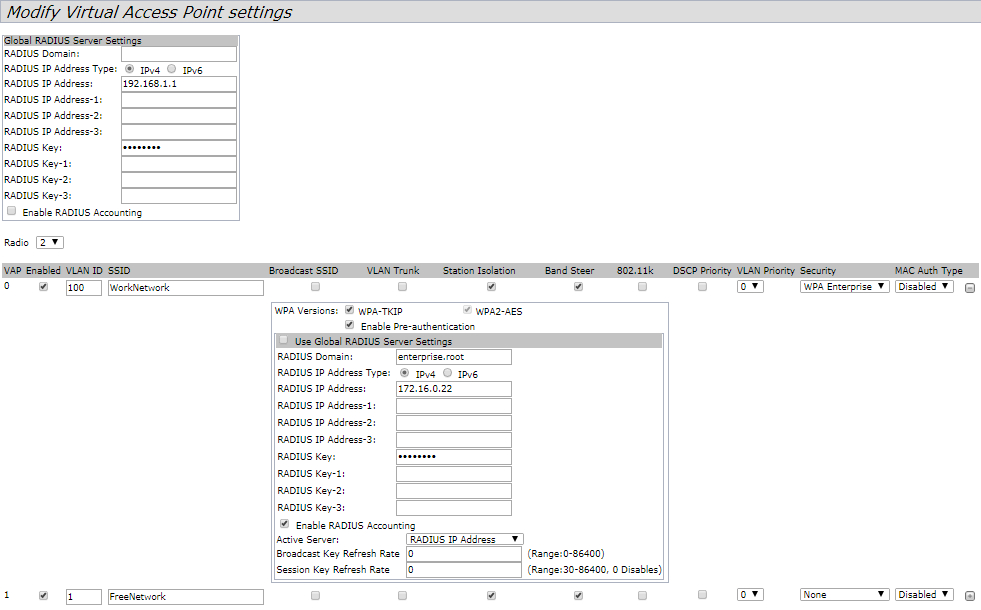Click VAP RADIUS Domain field enterprise.root
The width and height of the screenshot is (981, 610).
(454, 357)
